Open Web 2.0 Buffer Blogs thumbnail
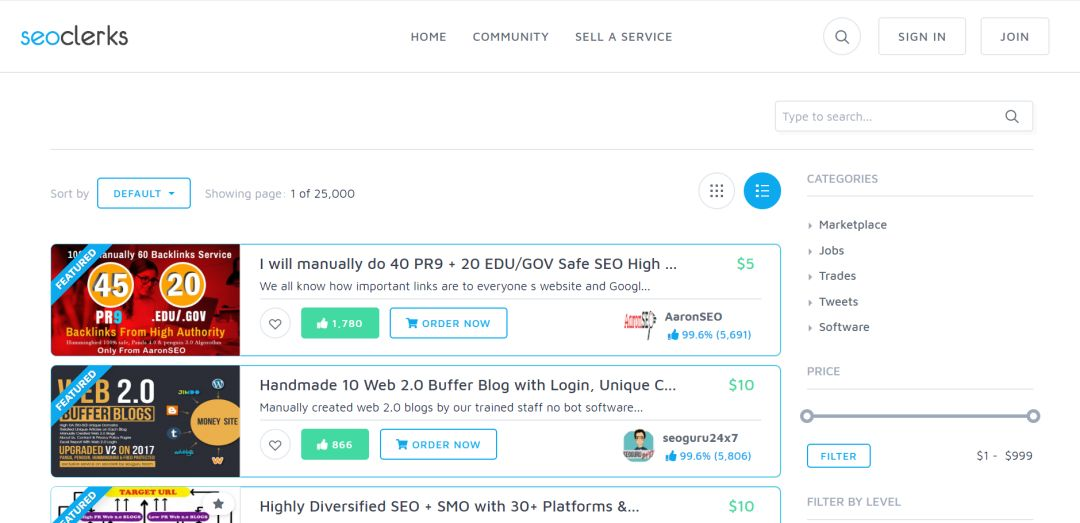This screenshot has width=1080, height=523. 145,421
